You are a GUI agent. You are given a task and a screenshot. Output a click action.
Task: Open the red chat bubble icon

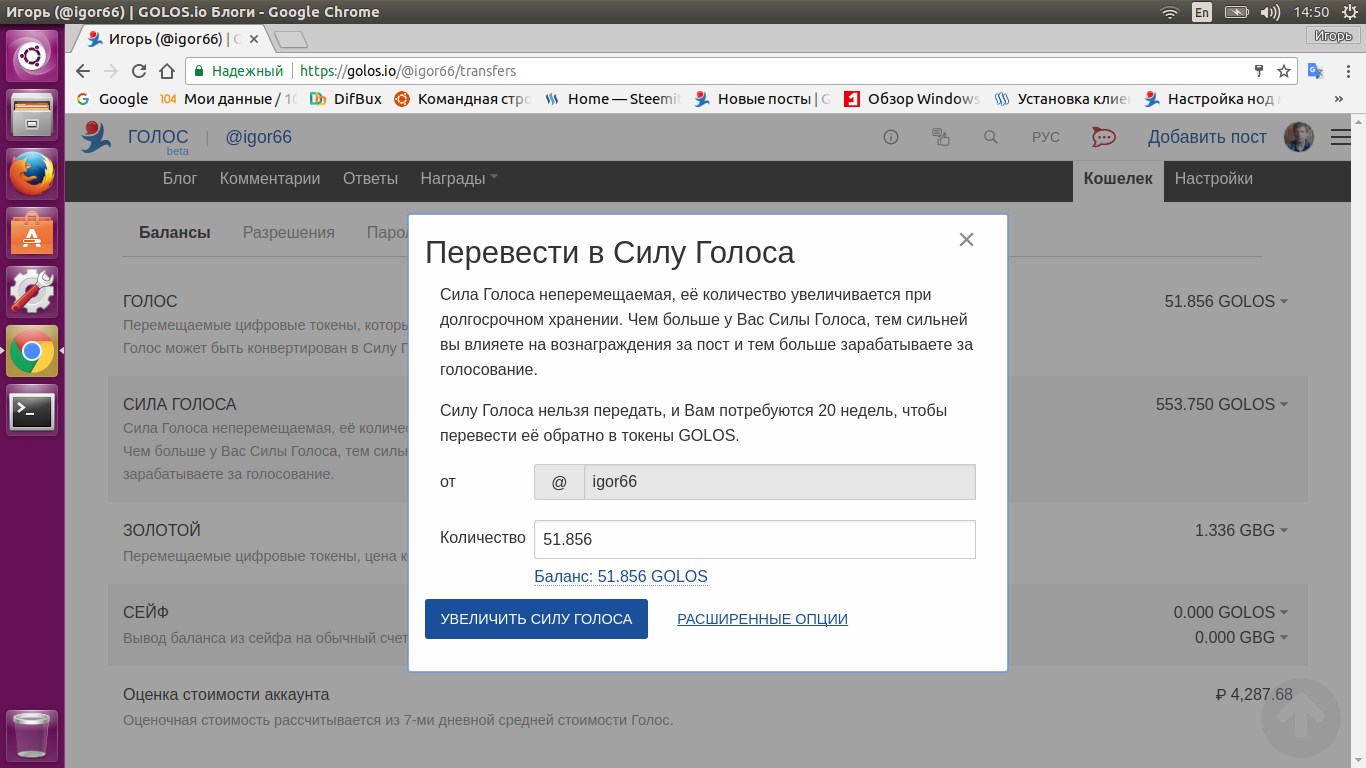(1104, 137)
